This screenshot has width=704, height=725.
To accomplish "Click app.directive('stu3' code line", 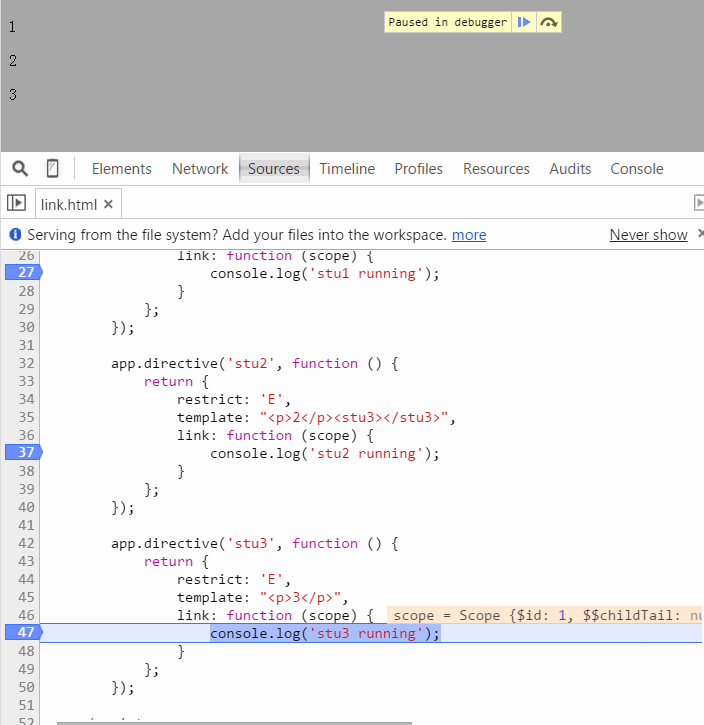I will (255, 543).
